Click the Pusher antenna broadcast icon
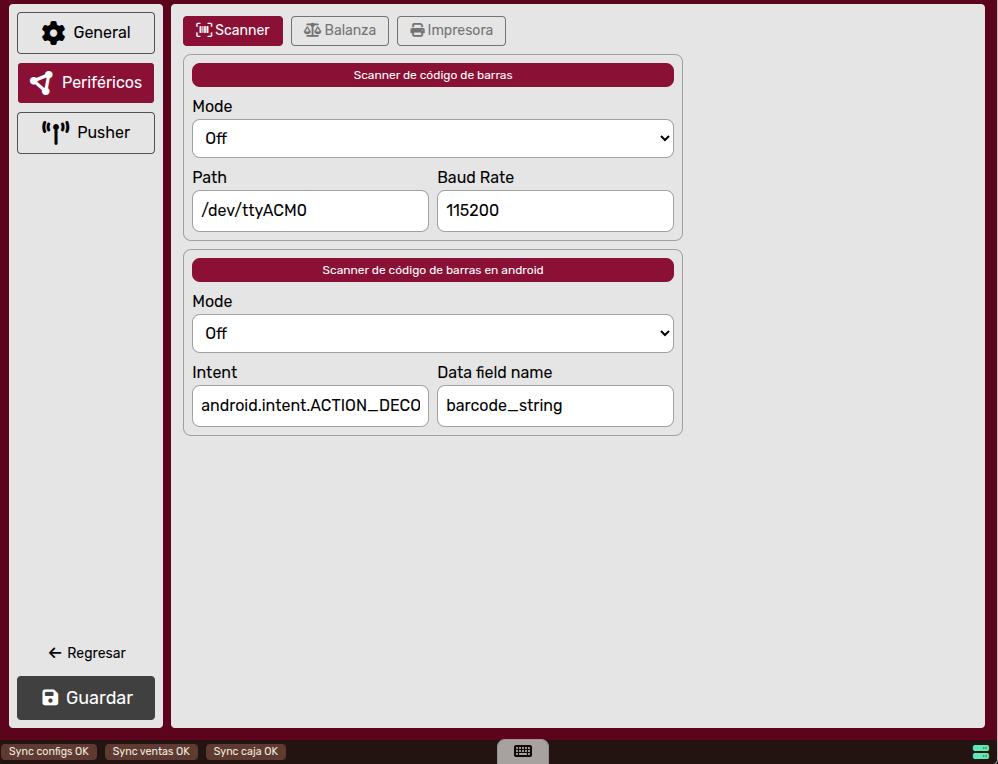This screenshot has height=764, width=998. click(55, 133)
